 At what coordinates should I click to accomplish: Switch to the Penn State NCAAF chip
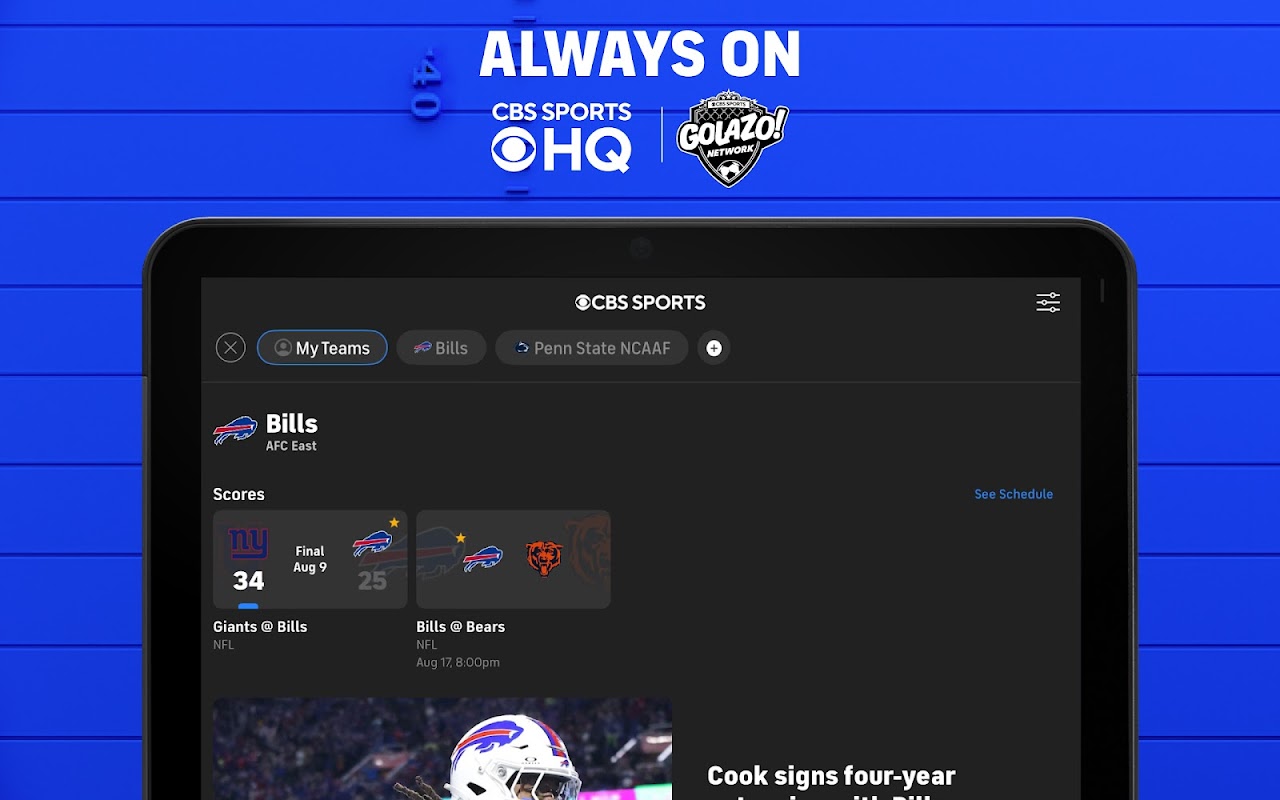591,348
